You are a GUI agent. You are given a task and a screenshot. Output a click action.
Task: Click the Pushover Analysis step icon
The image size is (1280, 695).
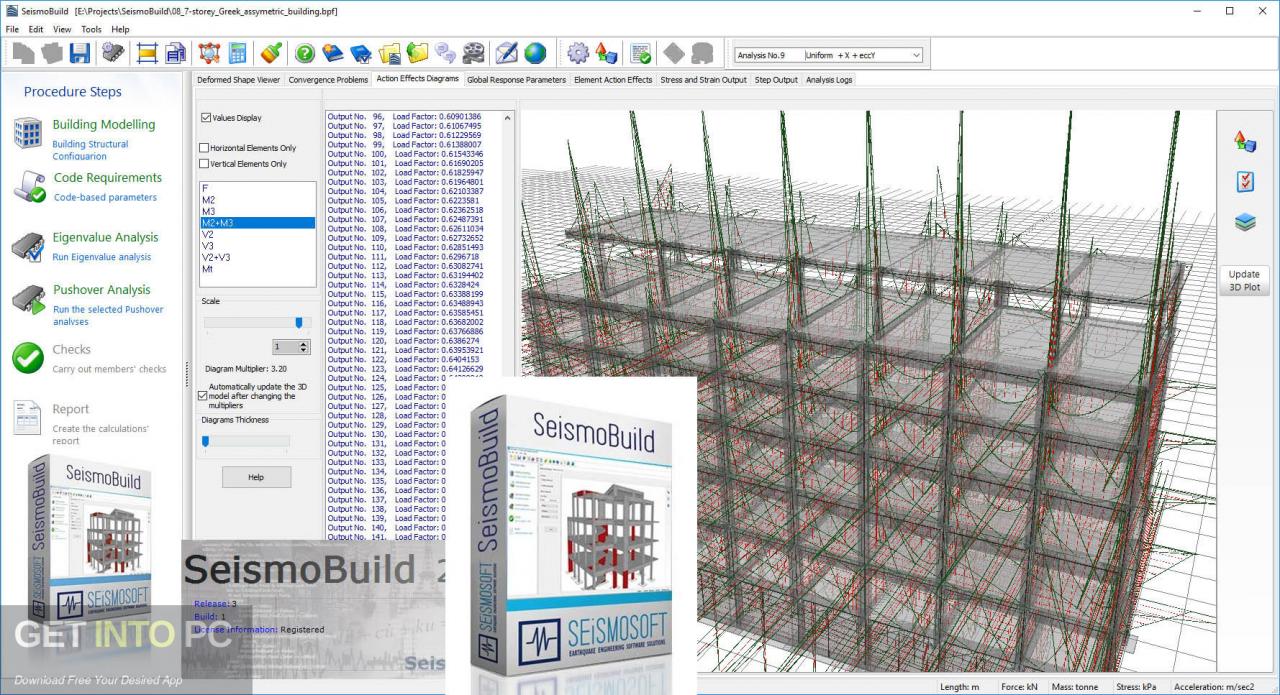27,300
